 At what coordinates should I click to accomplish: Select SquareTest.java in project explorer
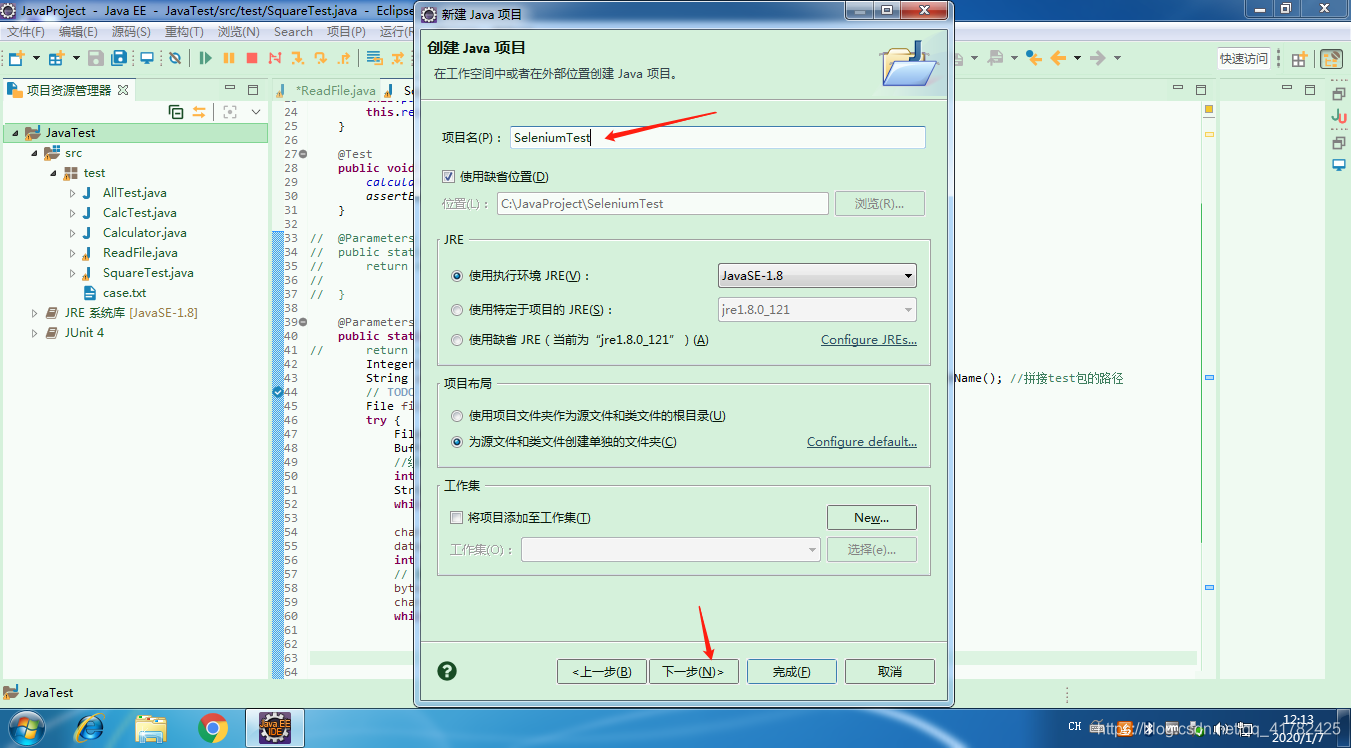(x=148, y=273)
